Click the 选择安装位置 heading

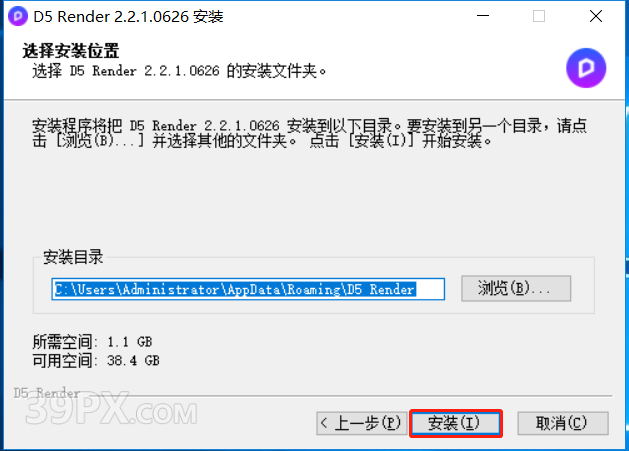click(71, 51)
